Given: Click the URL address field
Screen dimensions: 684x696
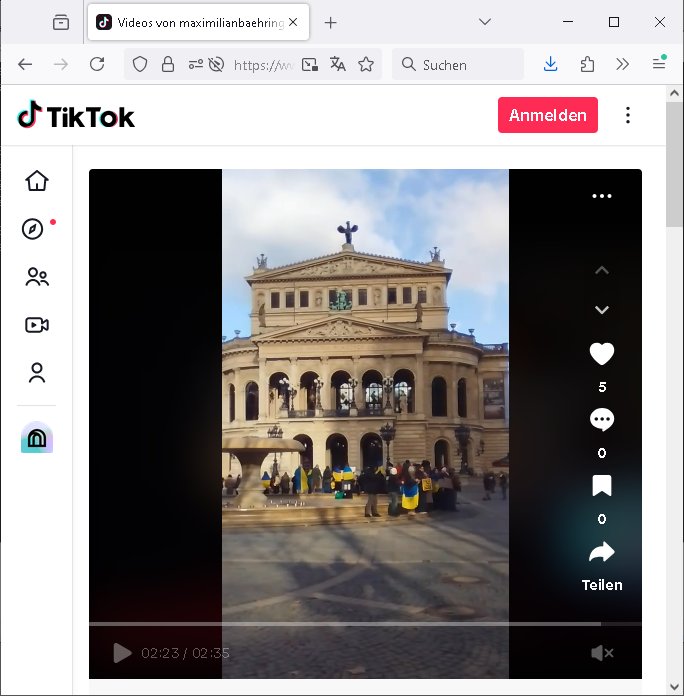Looking at the screenshot, I should point(263,65).
